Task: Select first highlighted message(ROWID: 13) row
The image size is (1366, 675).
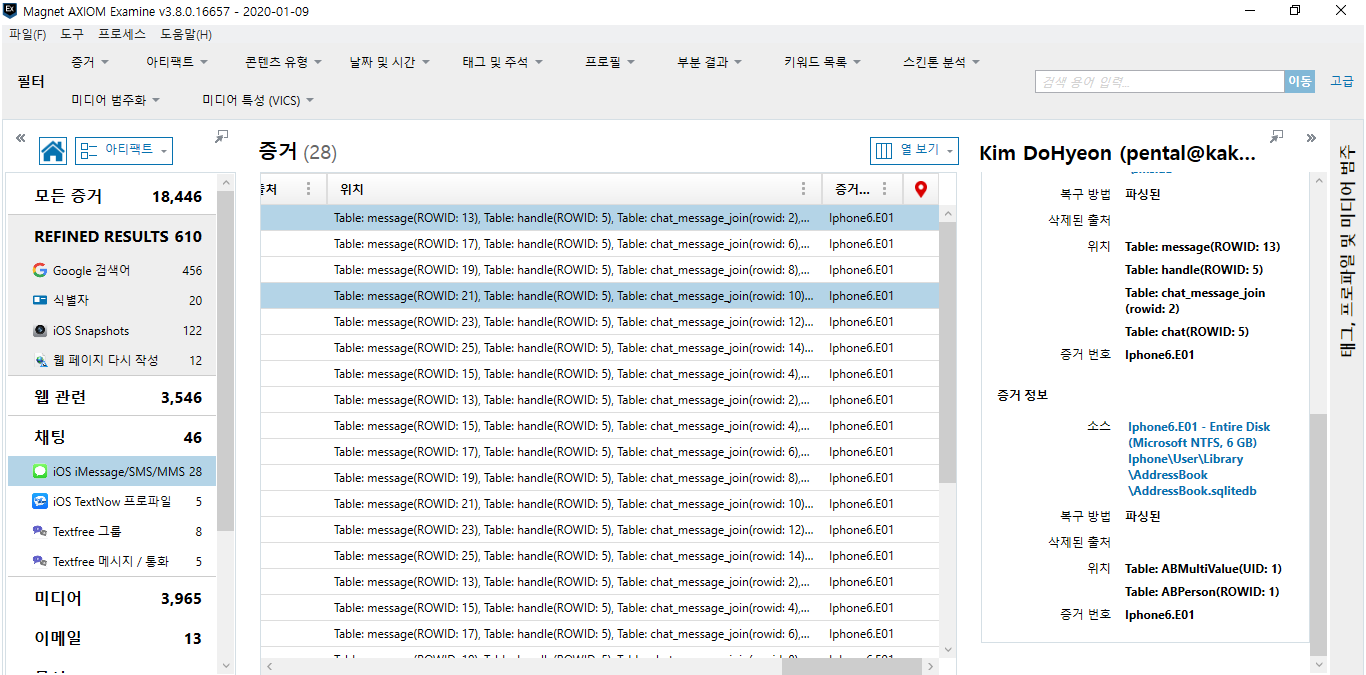Action: point(600,218)
